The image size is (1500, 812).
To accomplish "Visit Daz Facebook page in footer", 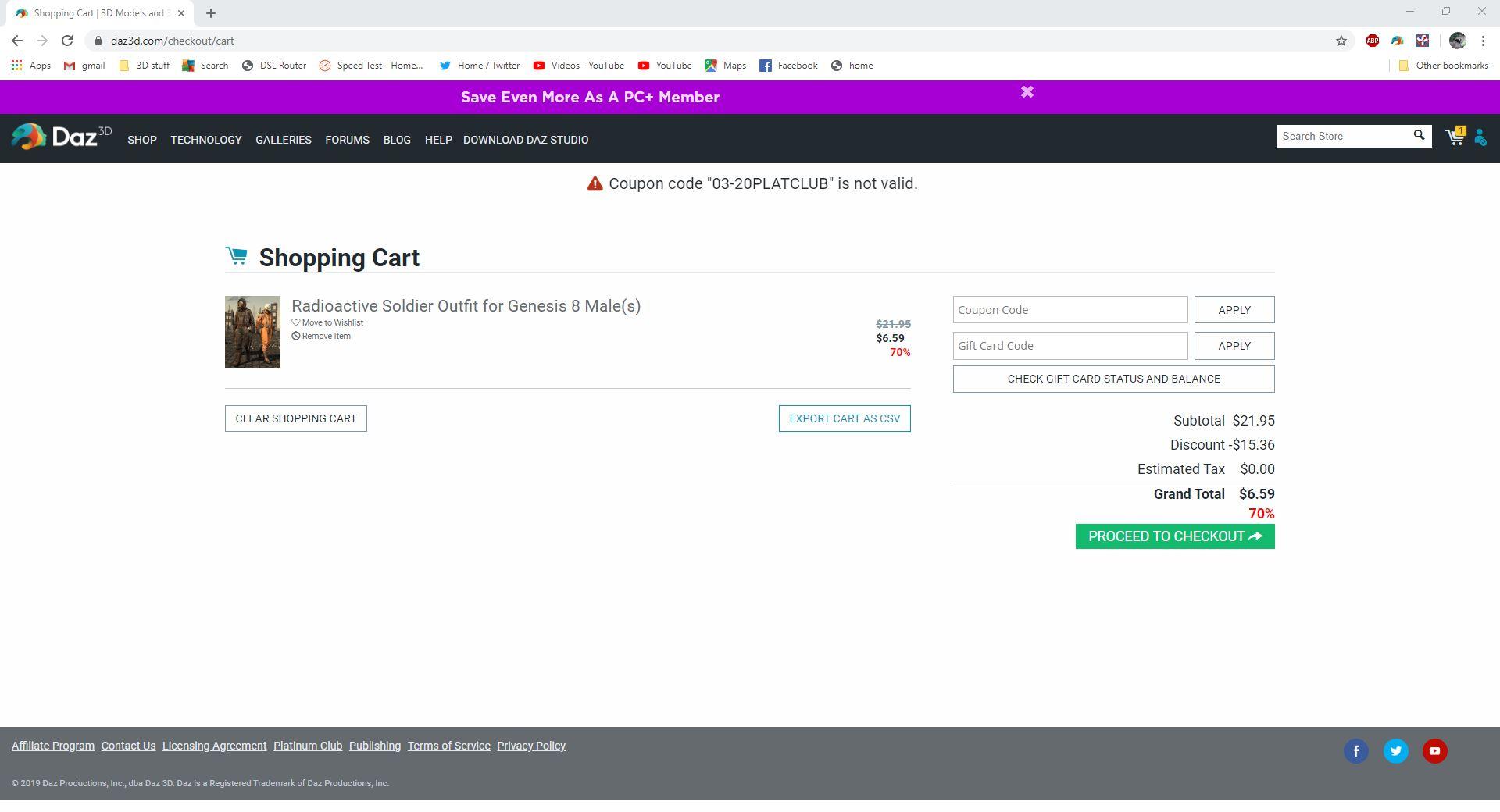I will 1356,751.
